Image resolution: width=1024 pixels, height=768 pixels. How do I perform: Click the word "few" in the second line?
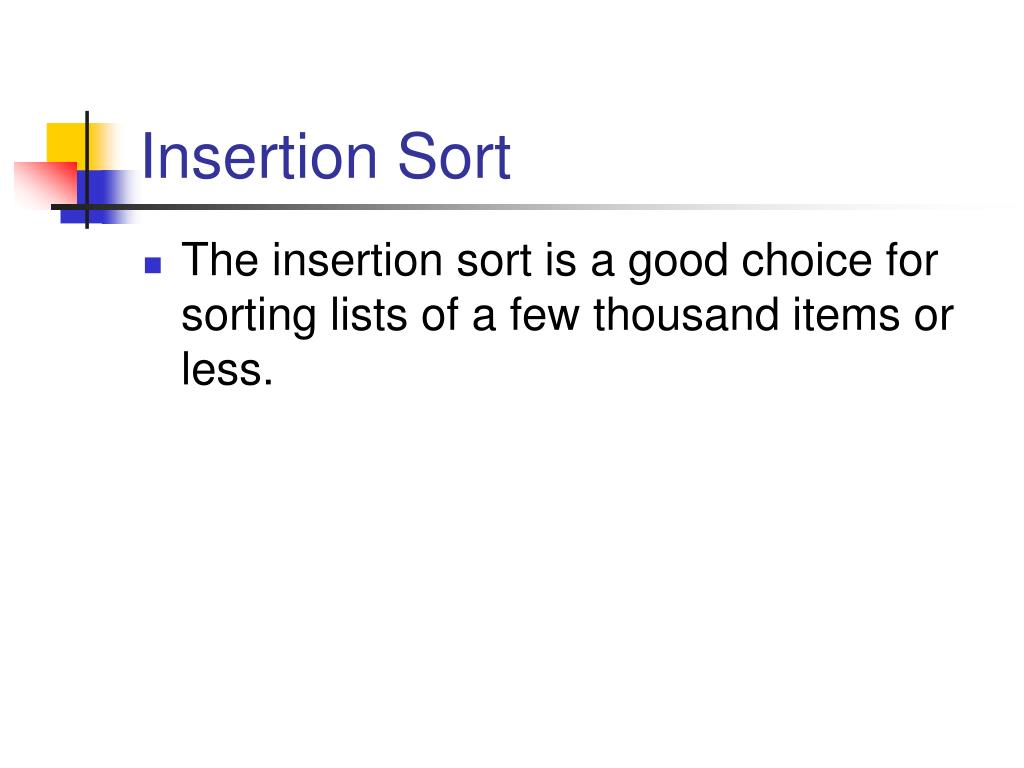545,315
